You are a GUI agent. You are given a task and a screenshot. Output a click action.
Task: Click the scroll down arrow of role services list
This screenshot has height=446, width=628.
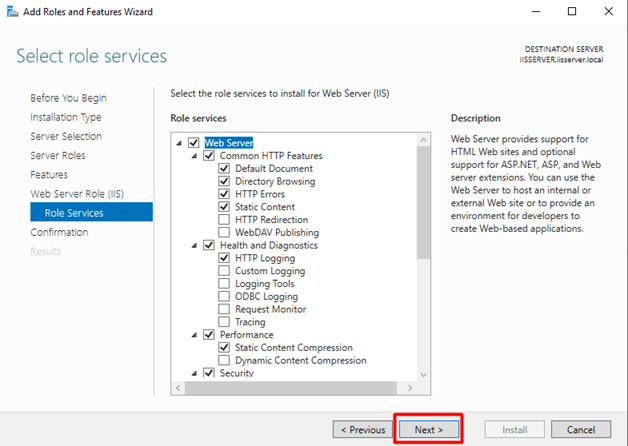pos(423,375)
